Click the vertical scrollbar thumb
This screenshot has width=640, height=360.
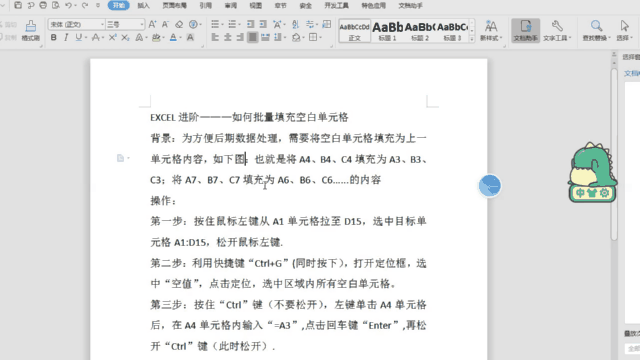[614, 154]
